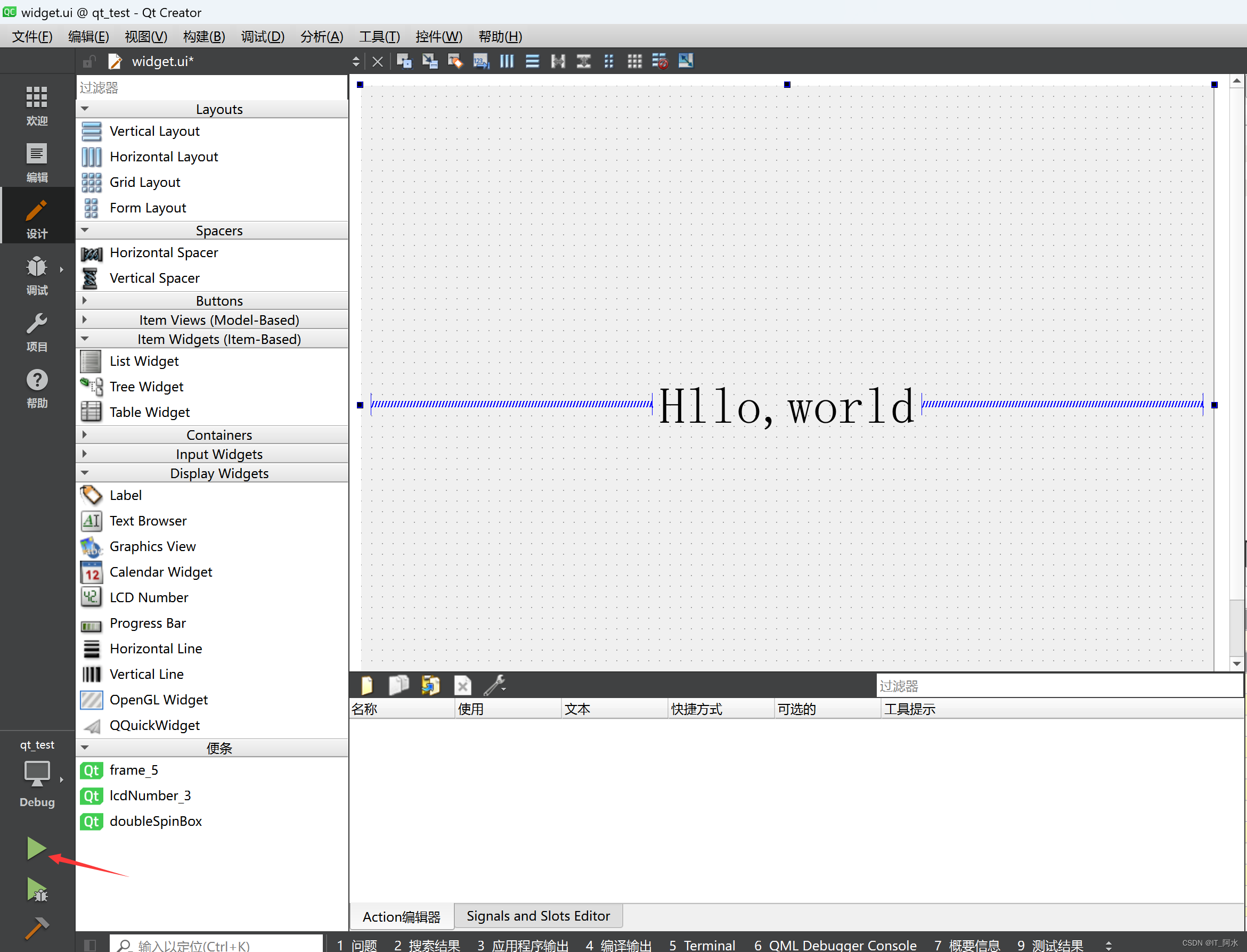Select the Action编辑器 tab
1247x952 pixels.
[401, 916]
